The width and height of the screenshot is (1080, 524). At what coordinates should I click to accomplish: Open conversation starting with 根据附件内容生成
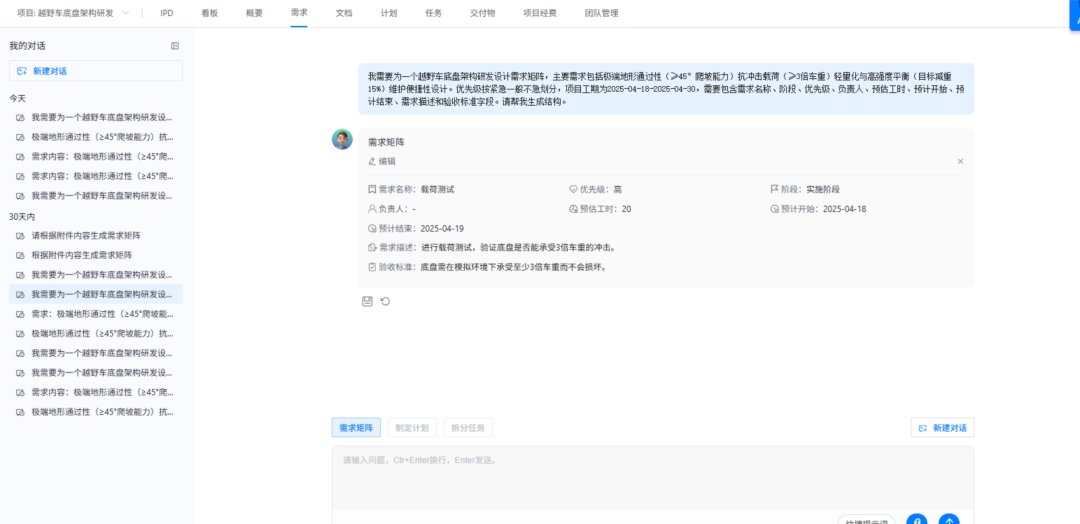96,255
